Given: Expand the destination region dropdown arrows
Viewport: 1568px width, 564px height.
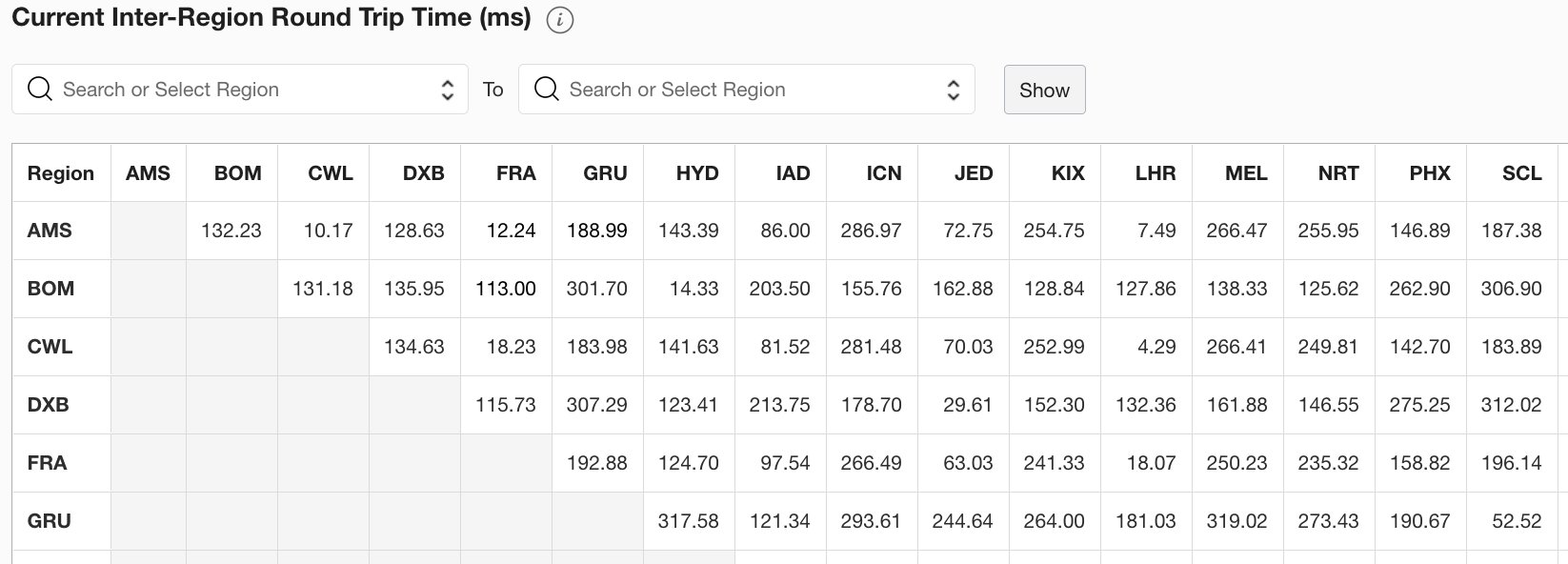Looking at the screenshot, I should tap(953, 90).
